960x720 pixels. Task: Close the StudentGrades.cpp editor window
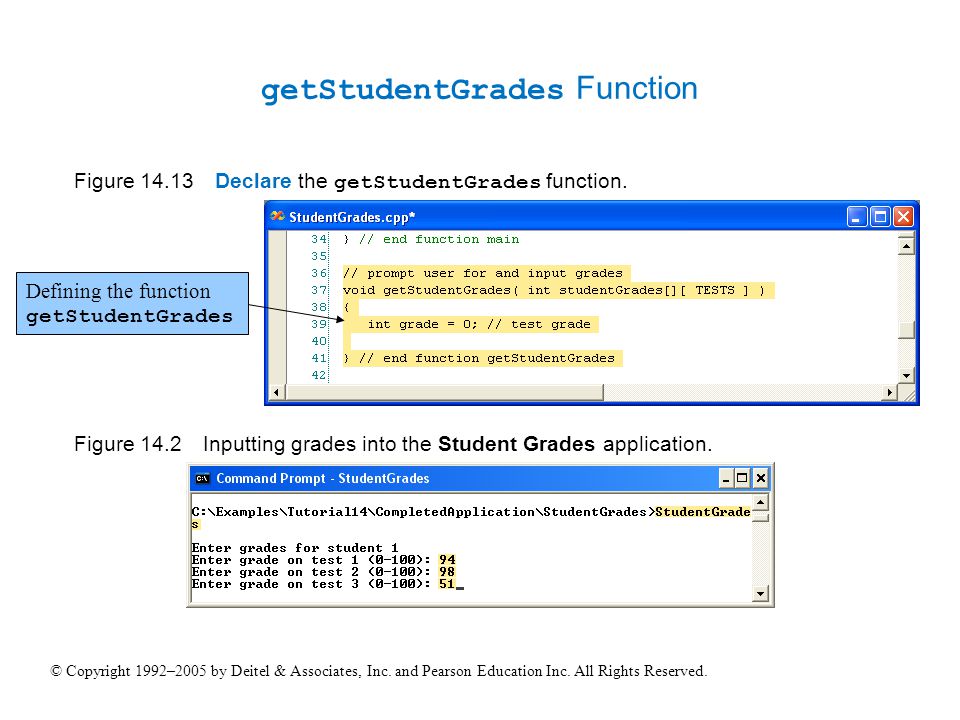tap(904, 217)
